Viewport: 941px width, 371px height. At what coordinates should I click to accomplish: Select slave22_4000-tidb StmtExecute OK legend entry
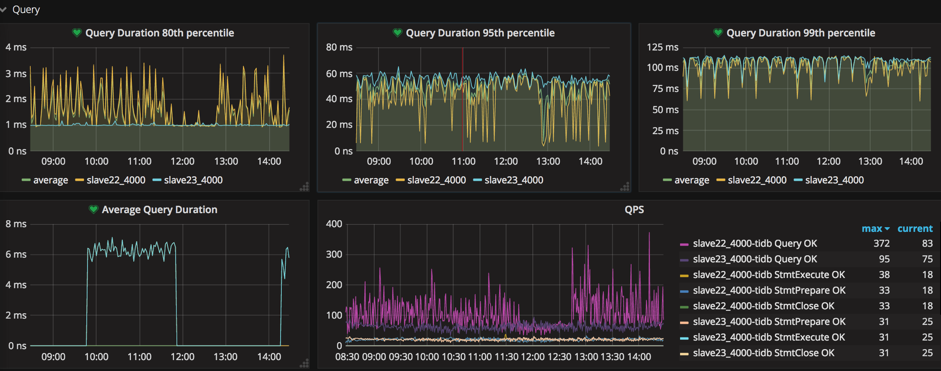click(x=768, y=274)
